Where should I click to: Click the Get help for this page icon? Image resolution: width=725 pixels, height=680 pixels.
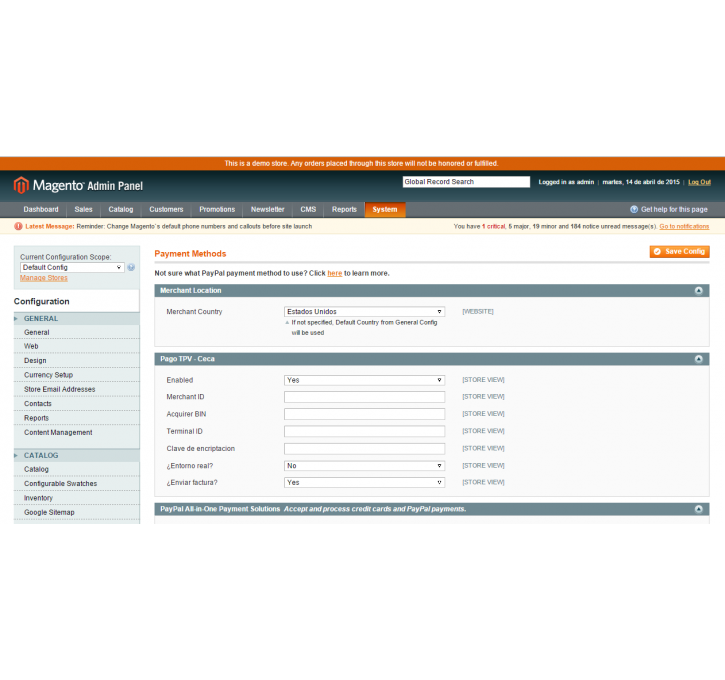coord(634,209)
